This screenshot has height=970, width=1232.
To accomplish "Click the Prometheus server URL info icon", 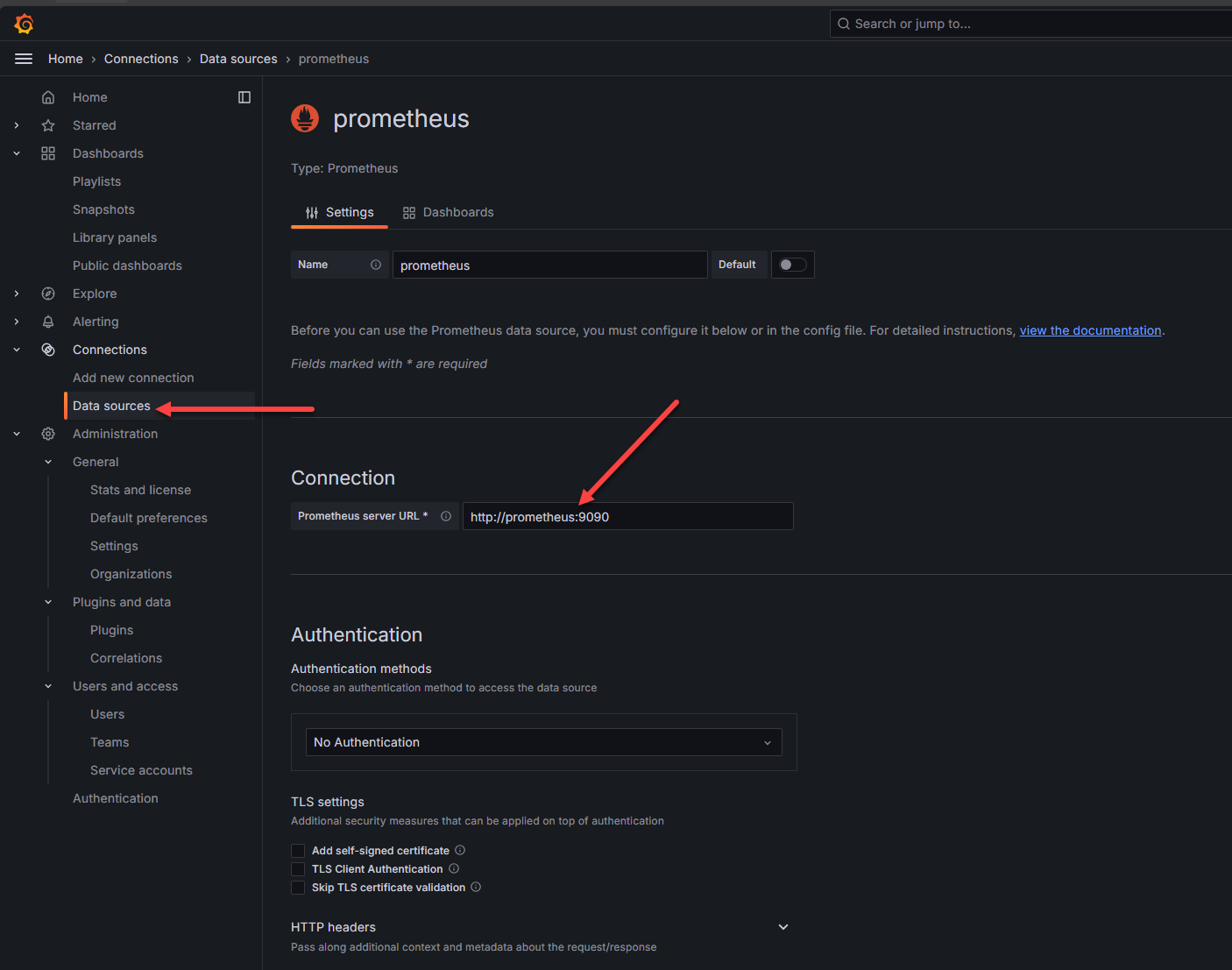I will click(x=446, y=516).
